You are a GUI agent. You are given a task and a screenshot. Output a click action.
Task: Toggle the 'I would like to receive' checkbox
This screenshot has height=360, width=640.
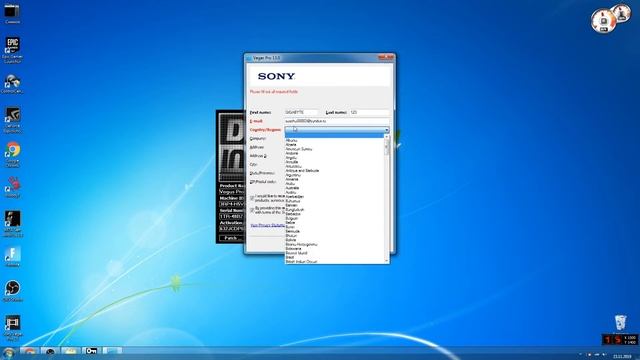click(x=252, y=198)
